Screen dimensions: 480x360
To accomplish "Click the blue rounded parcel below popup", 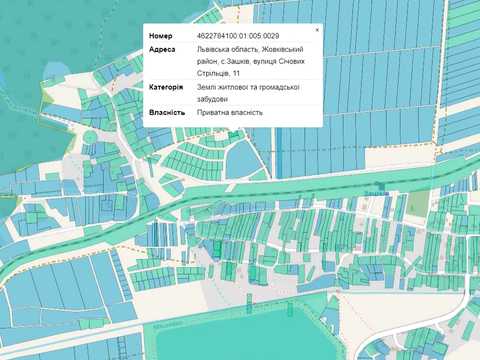I will [242, 160].
